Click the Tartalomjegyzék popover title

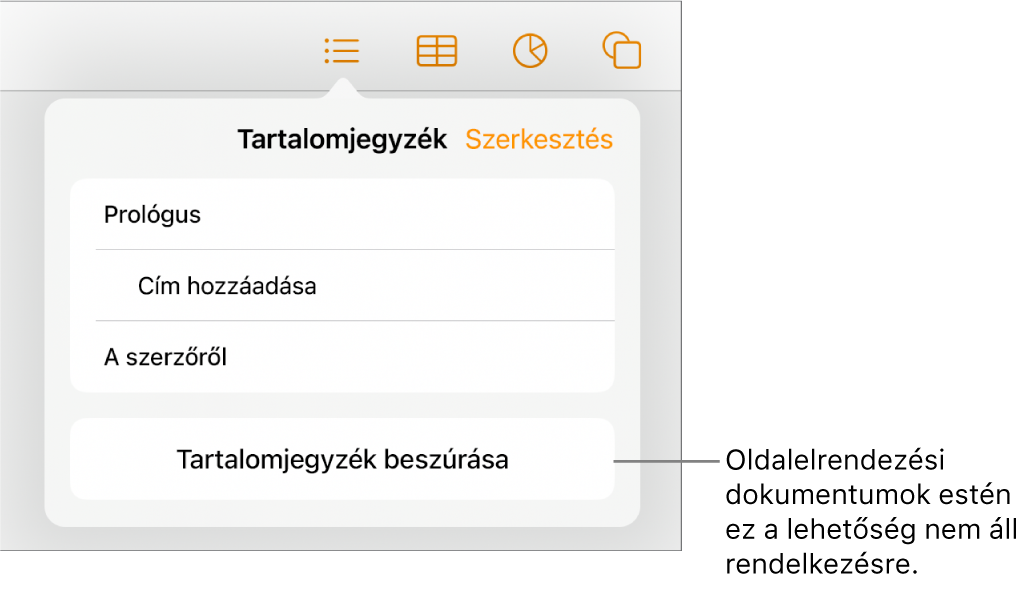click(x=342, y=140)
